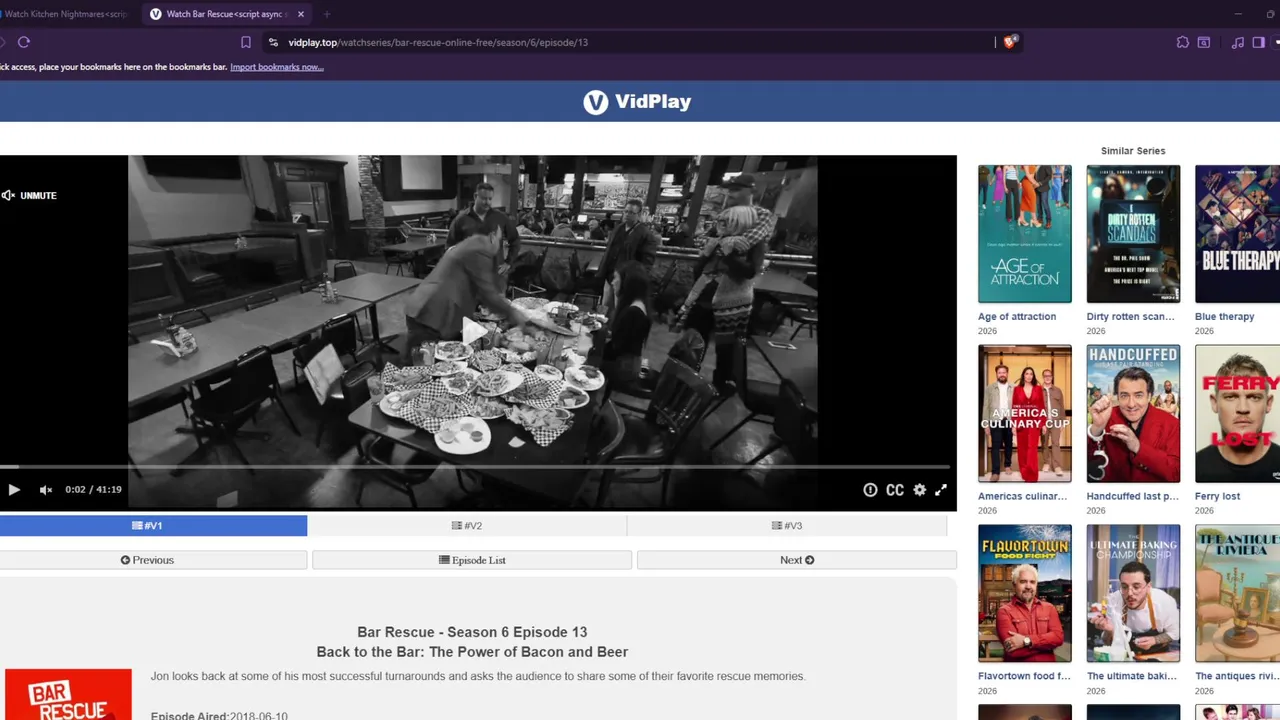Screen dimensions: 1280x720
Task: Bookmark this page with the bookmark icon
Action: [x=246, y=42]
